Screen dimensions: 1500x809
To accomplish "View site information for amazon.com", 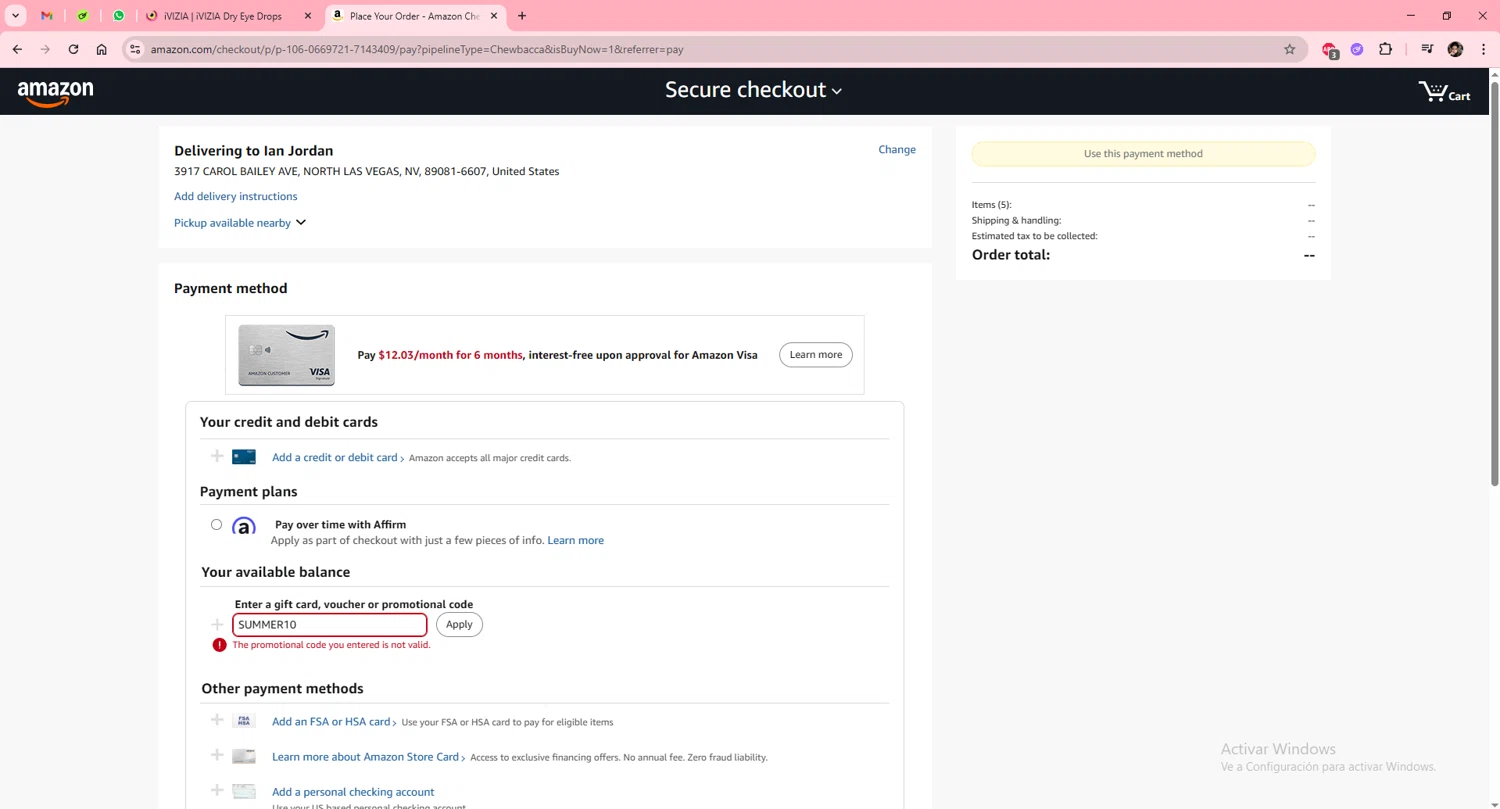I will [135, 49].
